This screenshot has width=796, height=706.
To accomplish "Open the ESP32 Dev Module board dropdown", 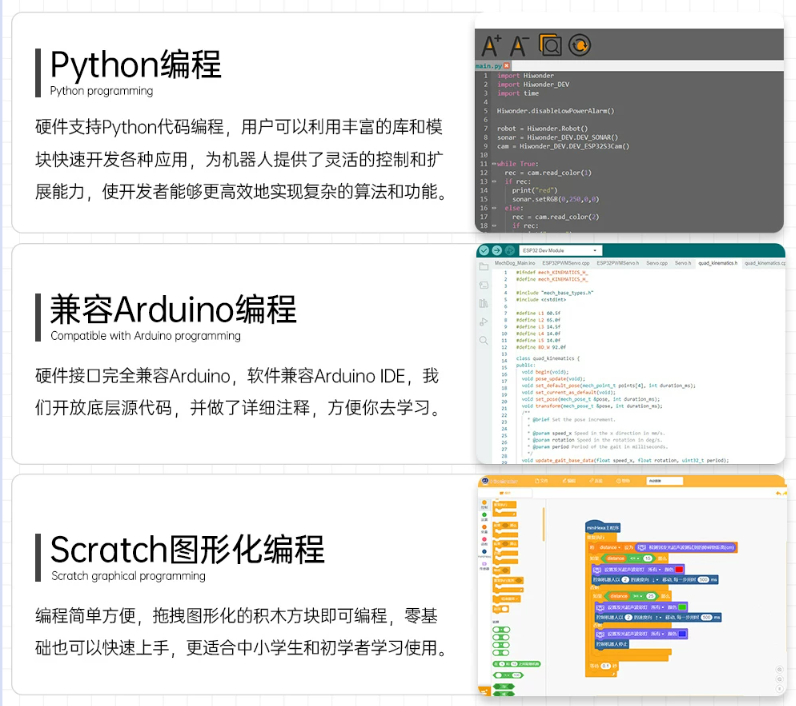I will click(560, 250).
